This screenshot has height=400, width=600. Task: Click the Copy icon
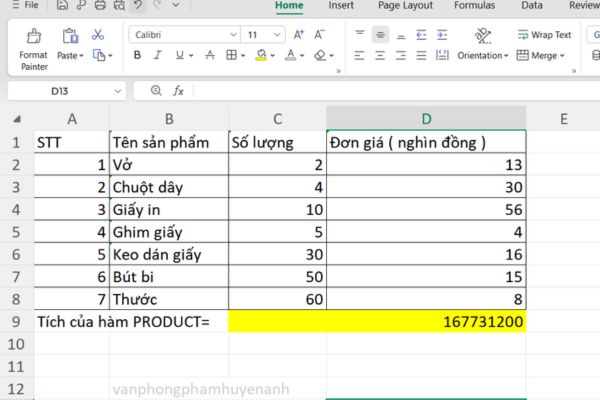[x=99, y=56]
